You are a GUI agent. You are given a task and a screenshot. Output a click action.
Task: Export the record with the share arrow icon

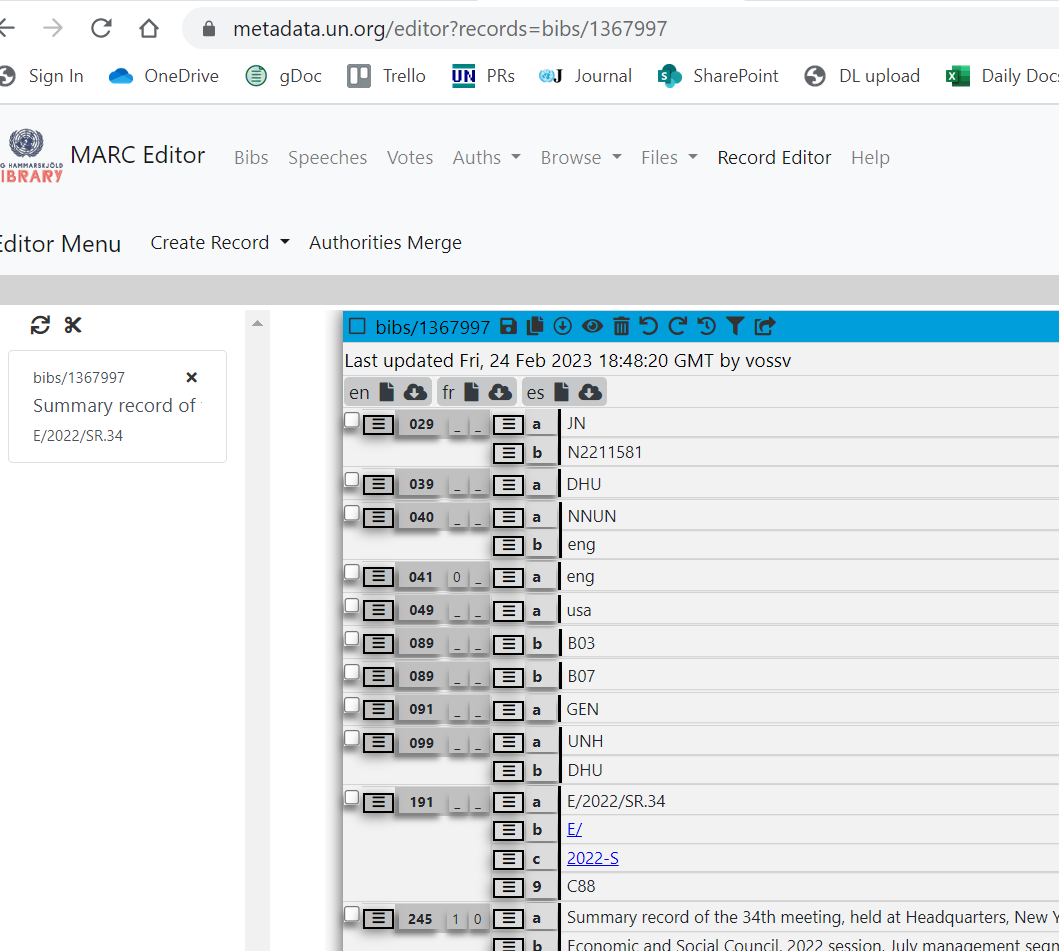[x=763, y=326]
